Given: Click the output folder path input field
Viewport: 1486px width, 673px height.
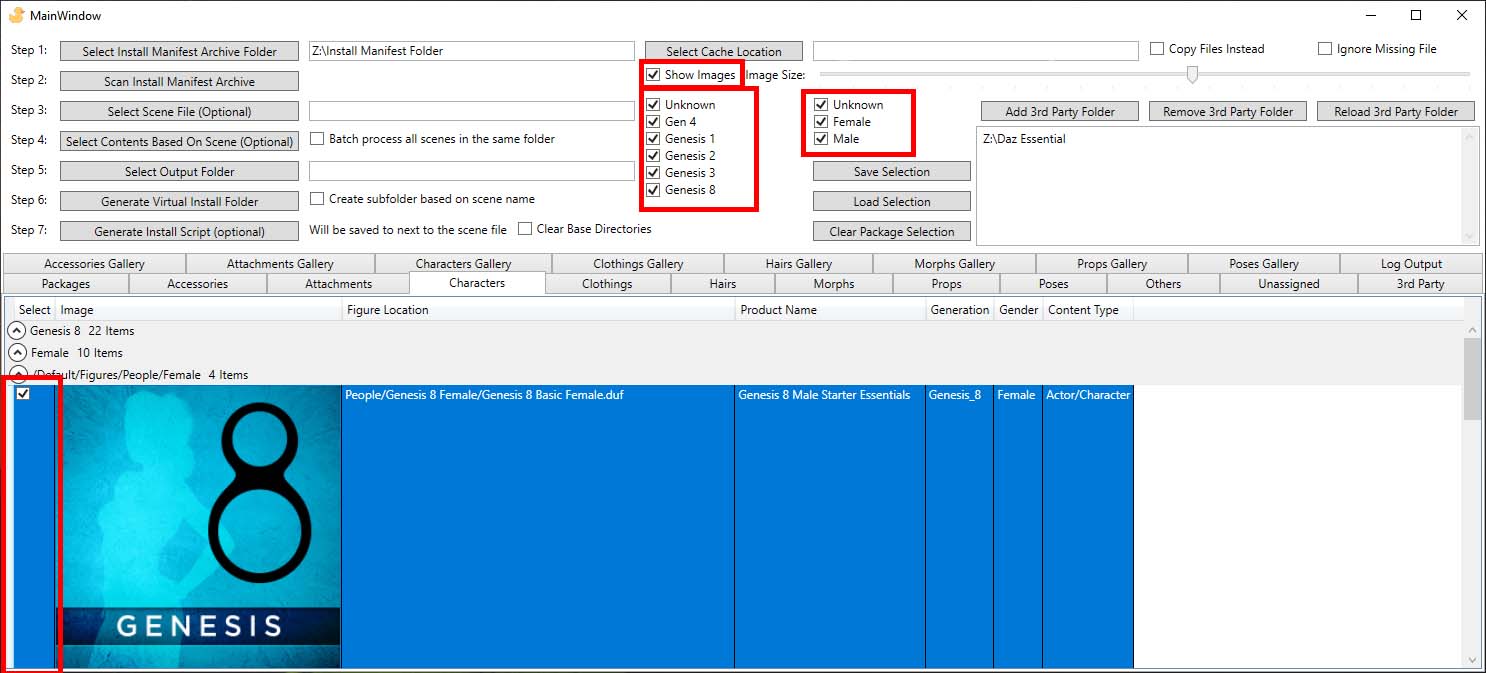Looking at the screenshot, I should tap(472, 171).
